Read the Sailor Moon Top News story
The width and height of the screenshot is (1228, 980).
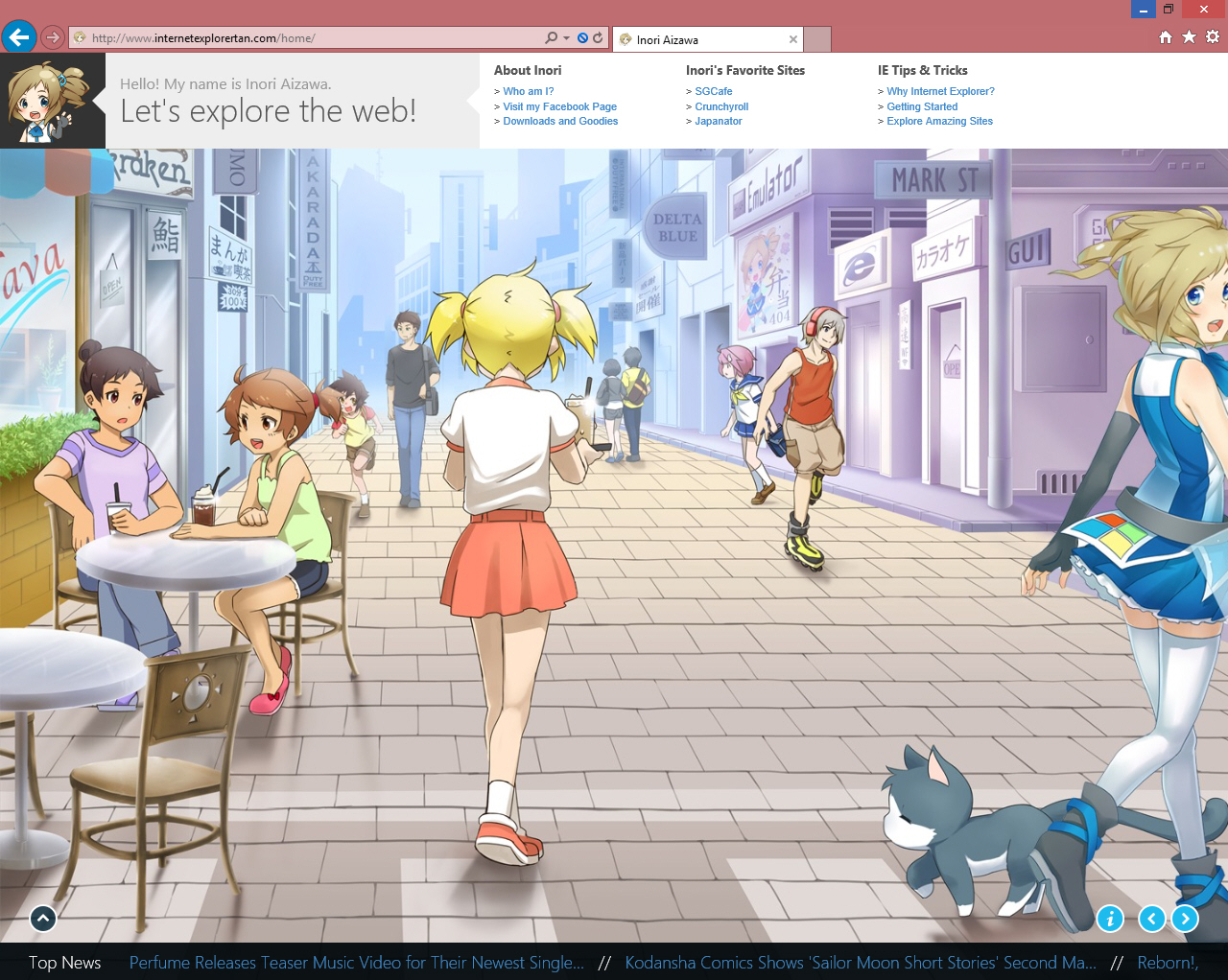[x=861, y=963]
